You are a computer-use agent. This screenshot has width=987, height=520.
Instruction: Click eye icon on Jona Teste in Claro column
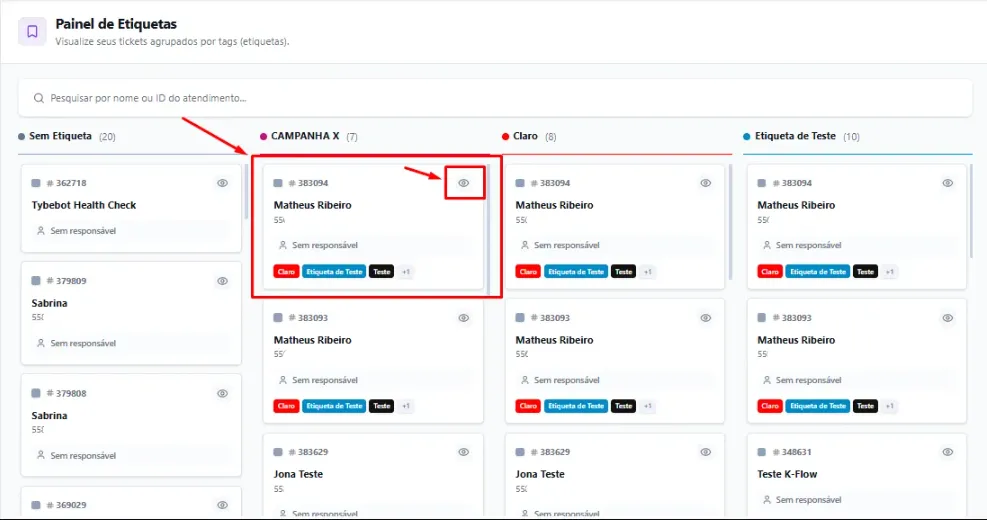706,452
